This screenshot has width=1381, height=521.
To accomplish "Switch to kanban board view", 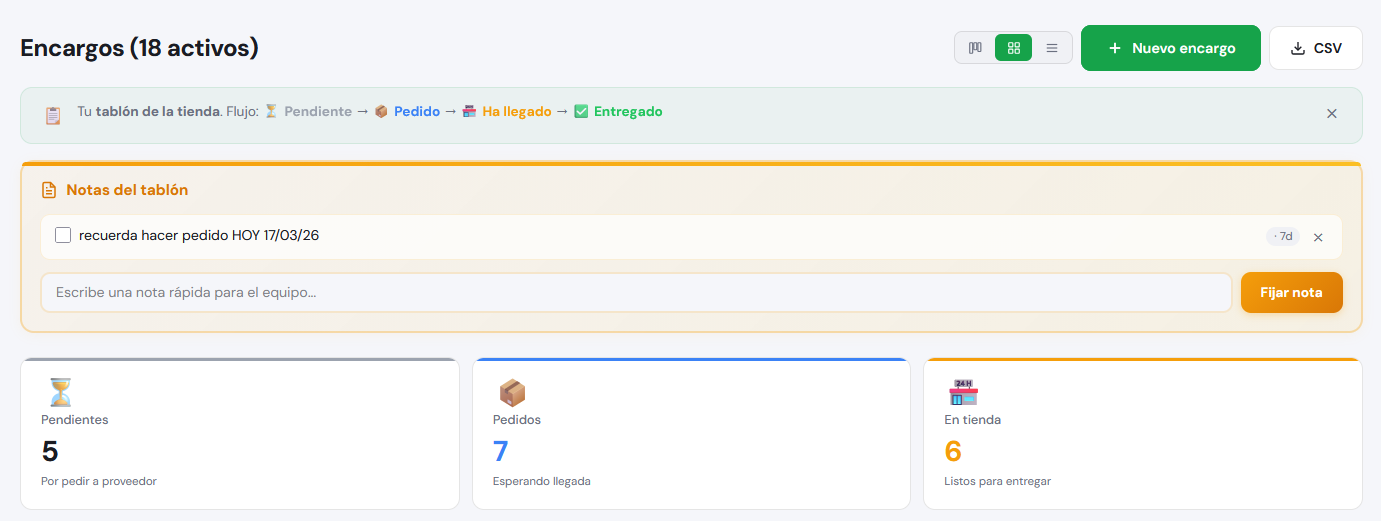I will pyautogui.click(x=975, y=48).
